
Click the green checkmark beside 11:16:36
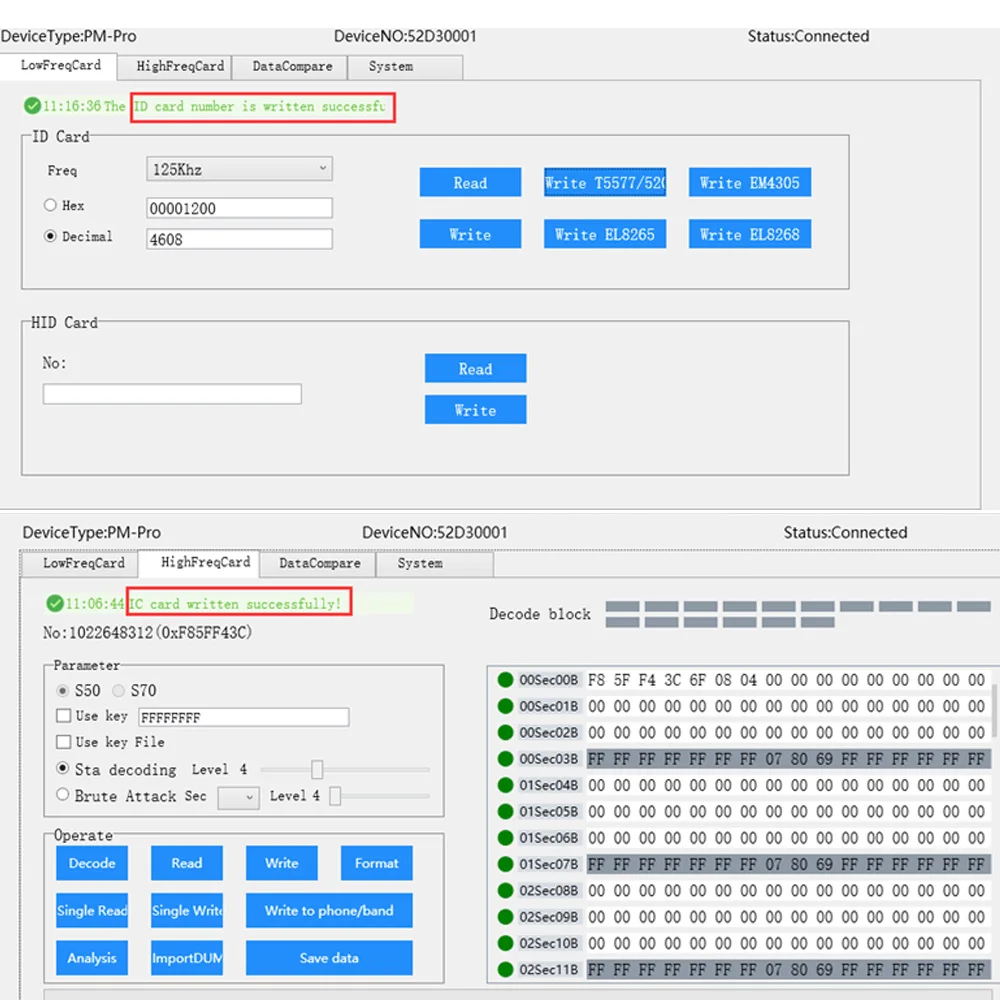click(x=33, y=106)
